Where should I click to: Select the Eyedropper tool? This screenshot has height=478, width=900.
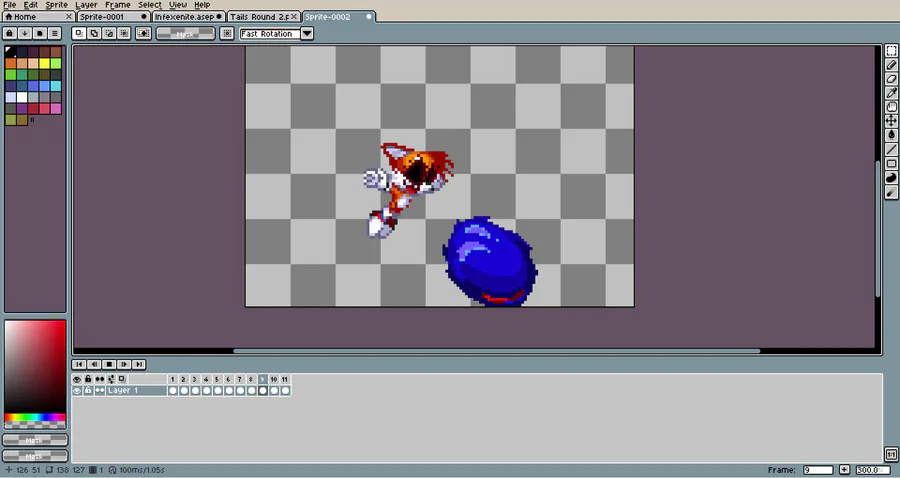891,92
